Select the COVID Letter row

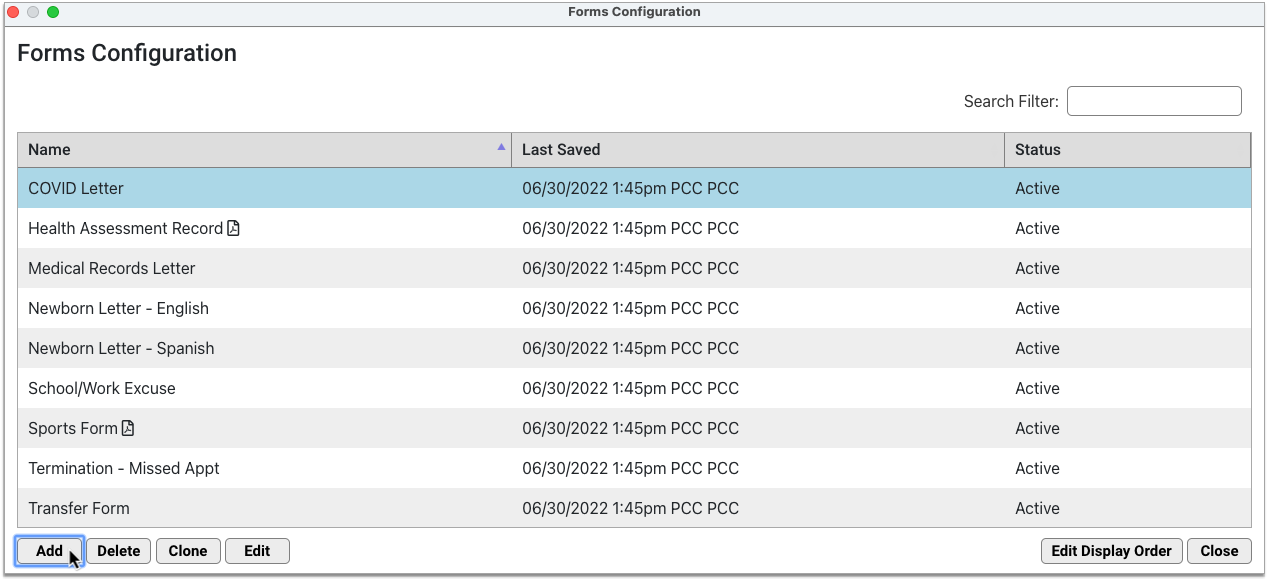634,188
